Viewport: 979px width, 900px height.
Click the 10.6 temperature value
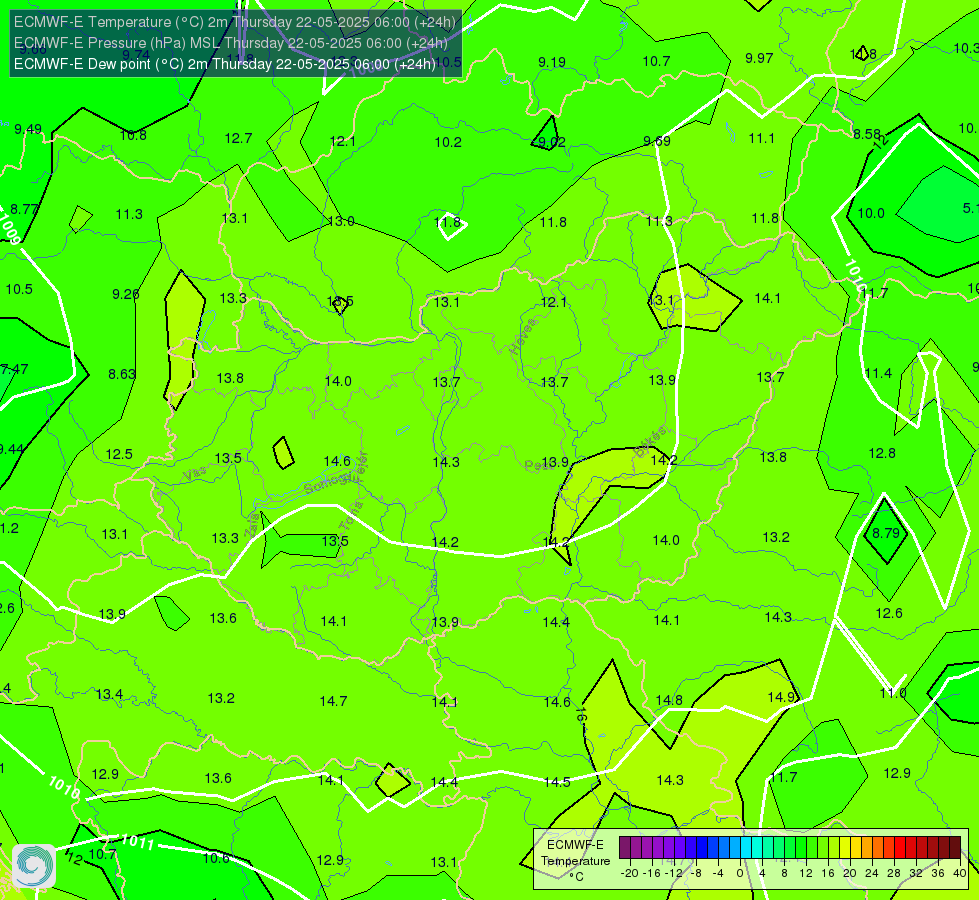[216, 858]
